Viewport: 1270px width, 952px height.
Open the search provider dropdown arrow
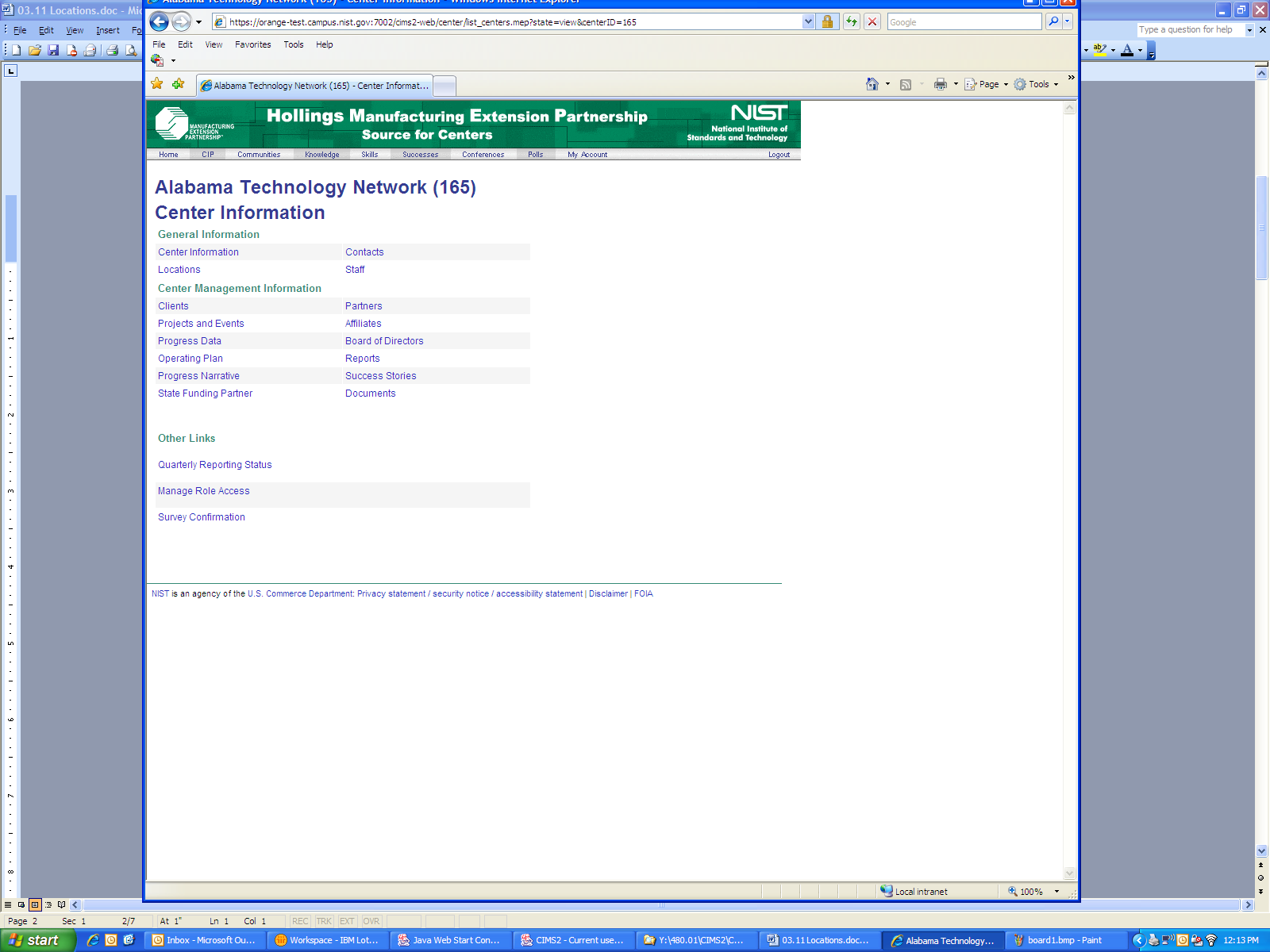pyautogui.click(x=1068, y=21)
